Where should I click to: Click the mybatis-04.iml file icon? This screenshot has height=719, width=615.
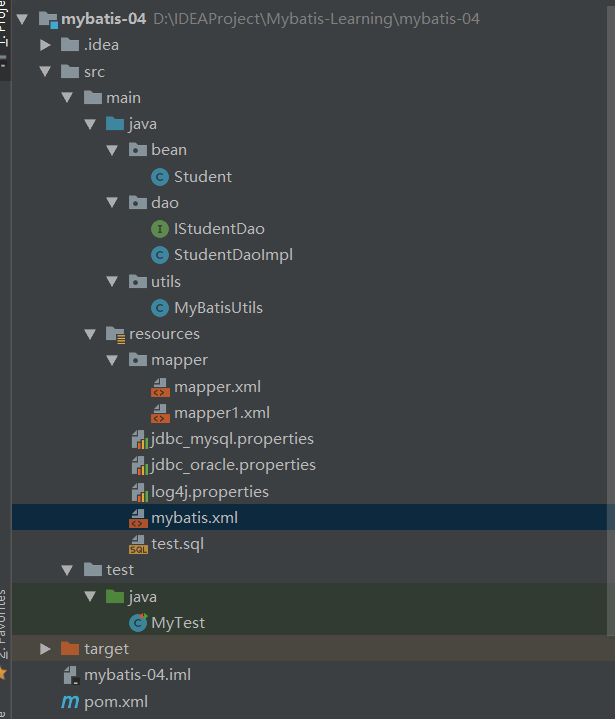(x=71, y=675)
